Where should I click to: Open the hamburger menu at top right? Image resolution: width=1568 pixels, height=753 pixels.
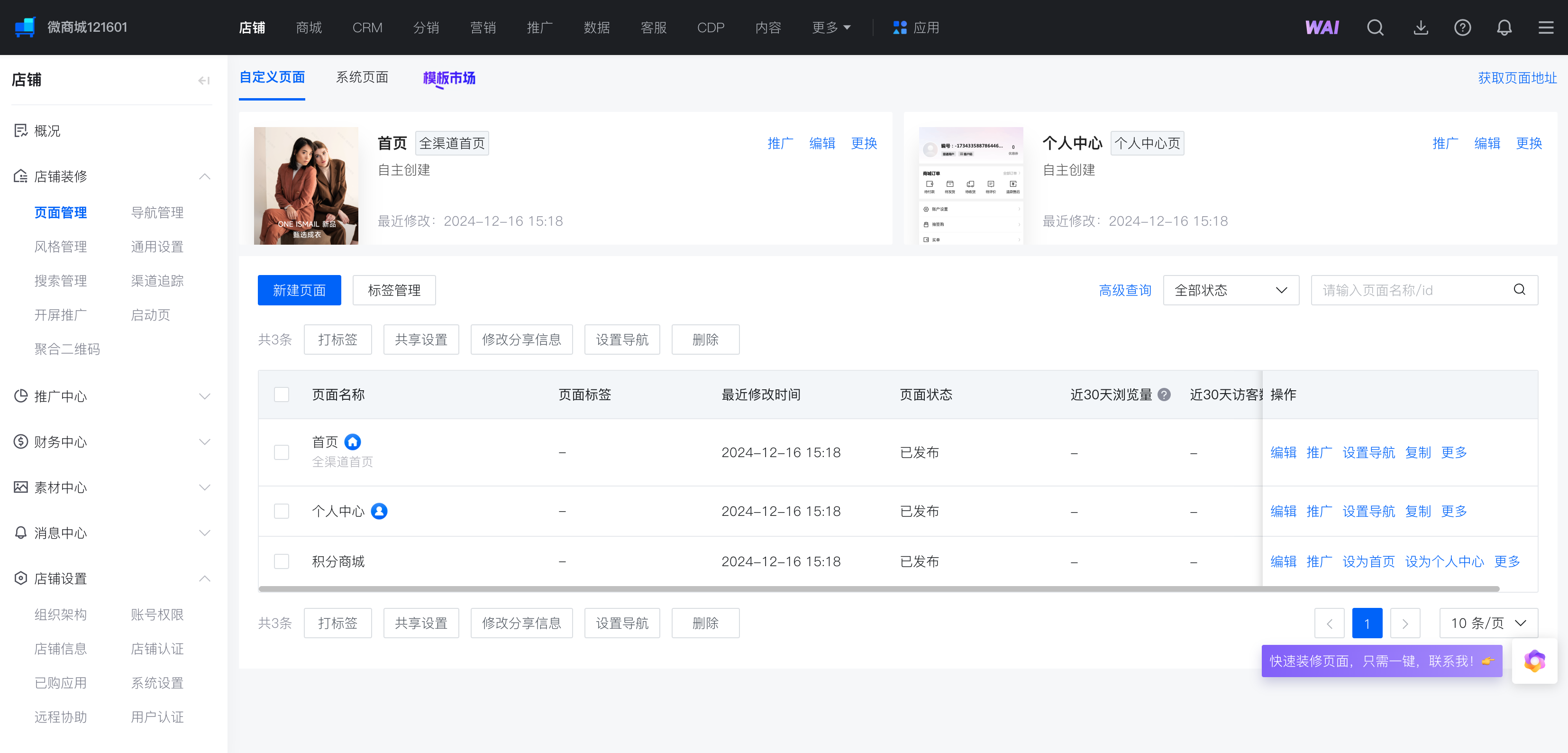1546,28
